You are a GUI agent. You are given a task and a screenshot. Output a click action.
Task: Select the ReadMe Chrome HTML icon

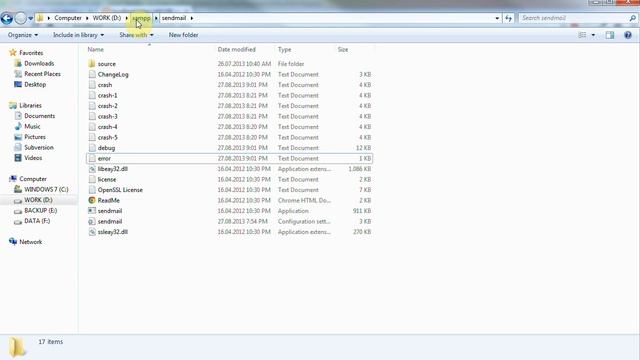(x=92, y=200)
